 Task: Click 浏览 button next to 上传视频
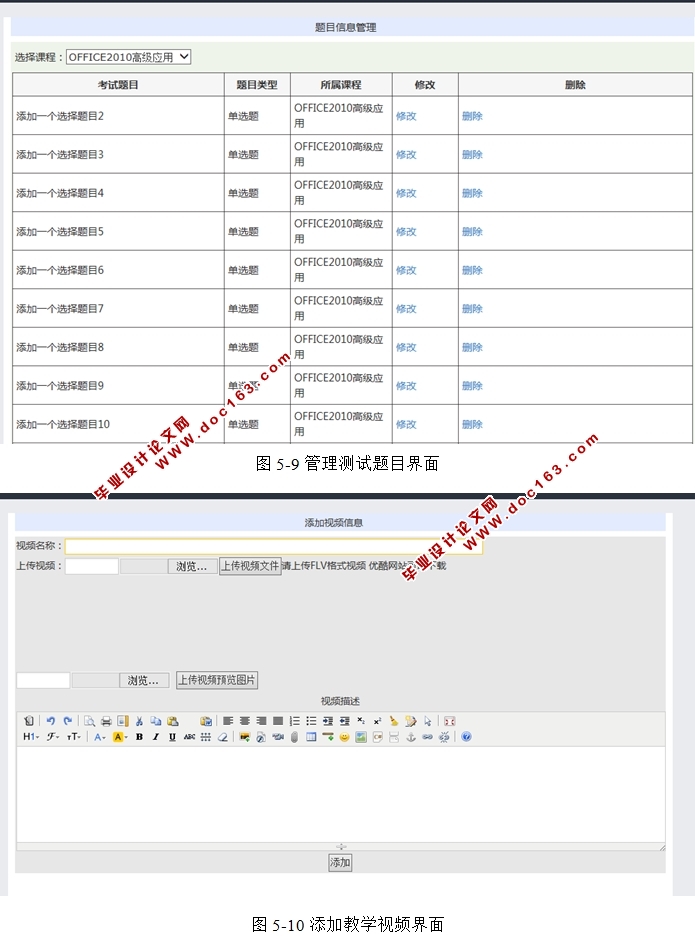(x=192, y=567)
